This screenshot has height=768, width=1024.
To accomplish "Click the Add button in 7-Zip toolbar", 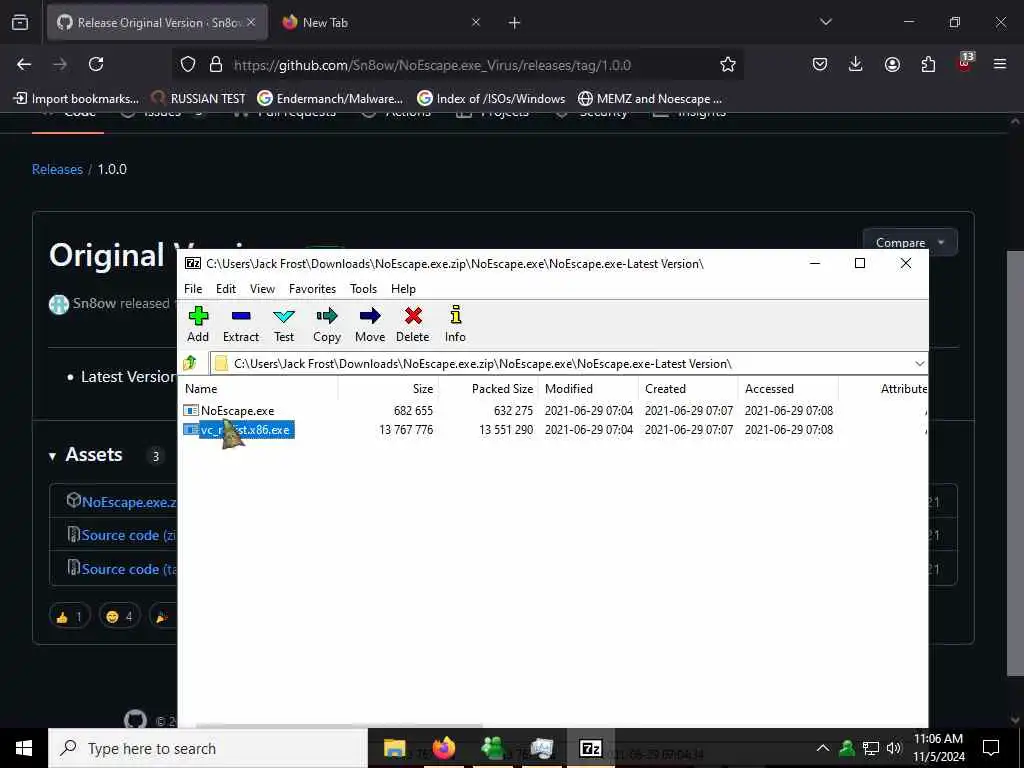I will [x=198, y=324].
